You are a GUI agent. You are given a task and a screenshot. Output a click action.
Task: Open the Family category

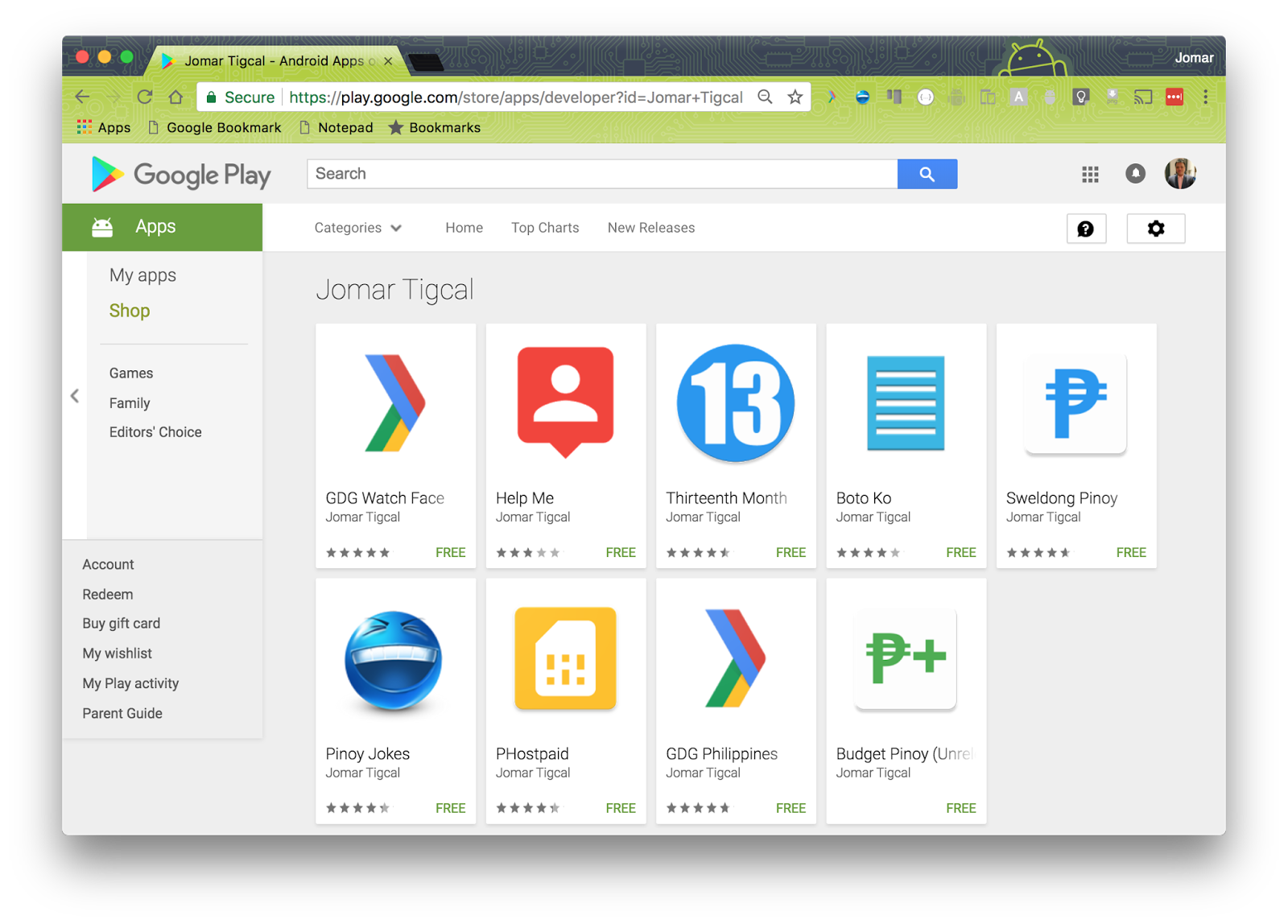coord(130,403)
